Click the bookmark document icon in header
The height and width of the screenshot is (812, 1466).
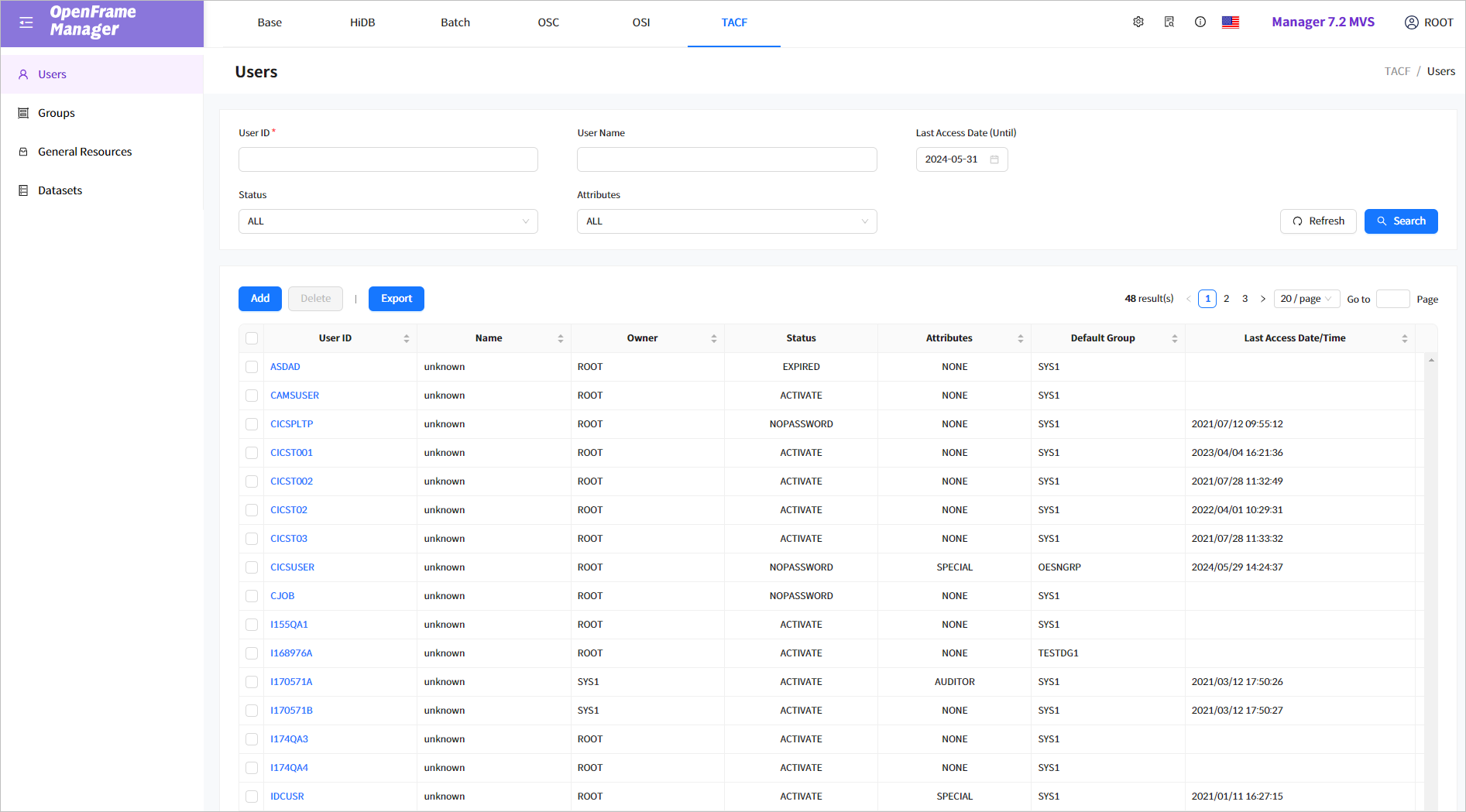(x=1169, y=22)
